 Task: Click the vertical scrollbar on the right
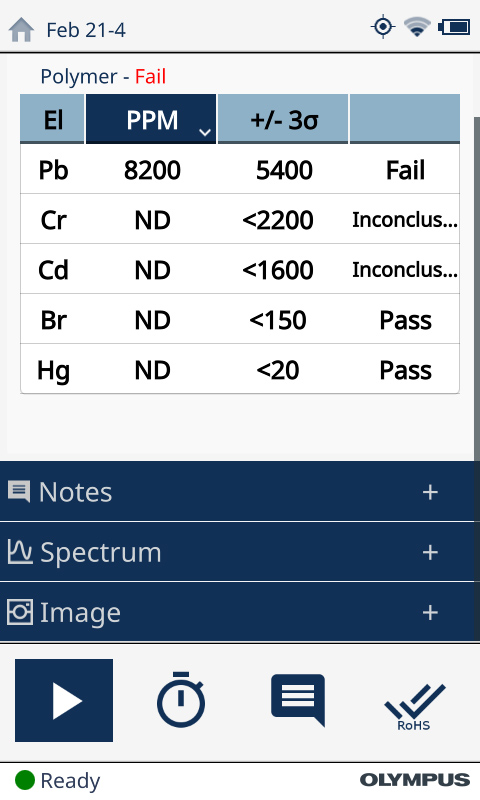(477, 286)
